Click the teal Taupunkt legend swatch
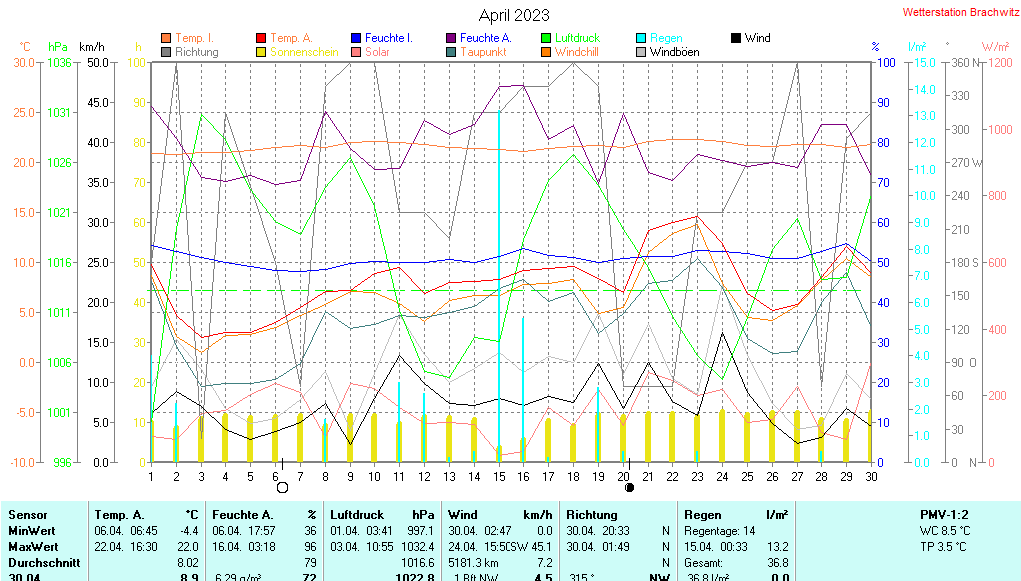 click(451, 52)
